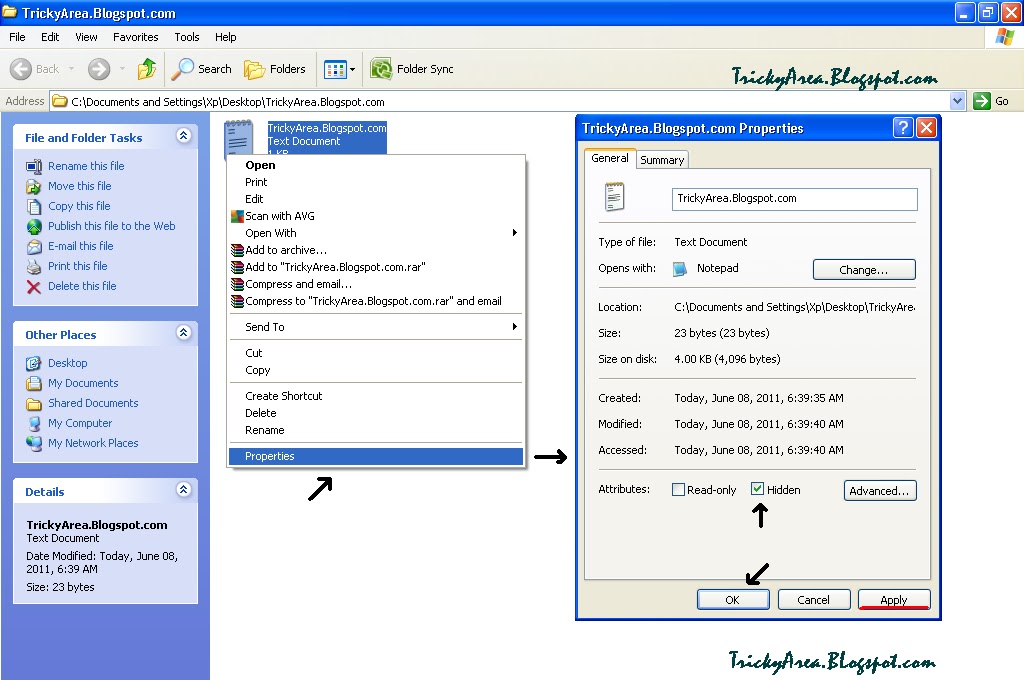Open the Search toolbar button
1024x680 pixels.
[201, 69]
